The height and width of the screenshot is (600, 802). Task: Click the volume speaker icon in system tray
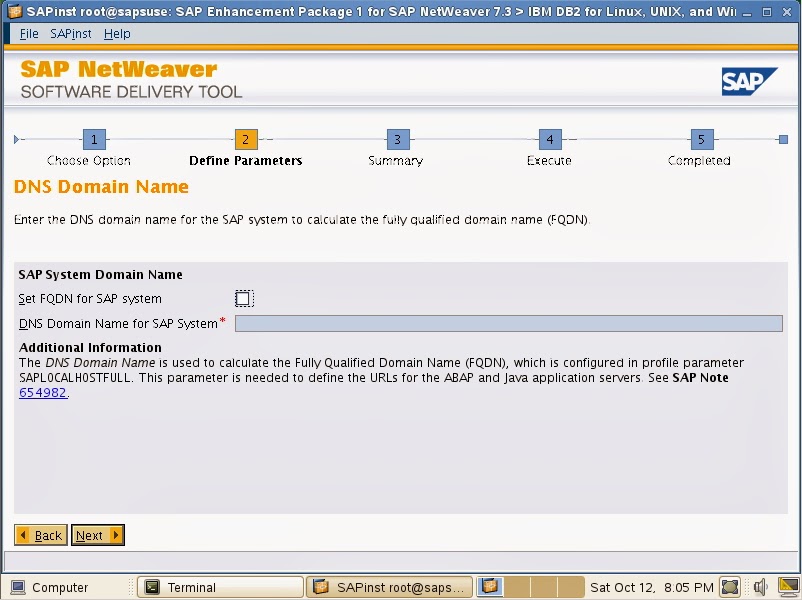pos(761,587)
